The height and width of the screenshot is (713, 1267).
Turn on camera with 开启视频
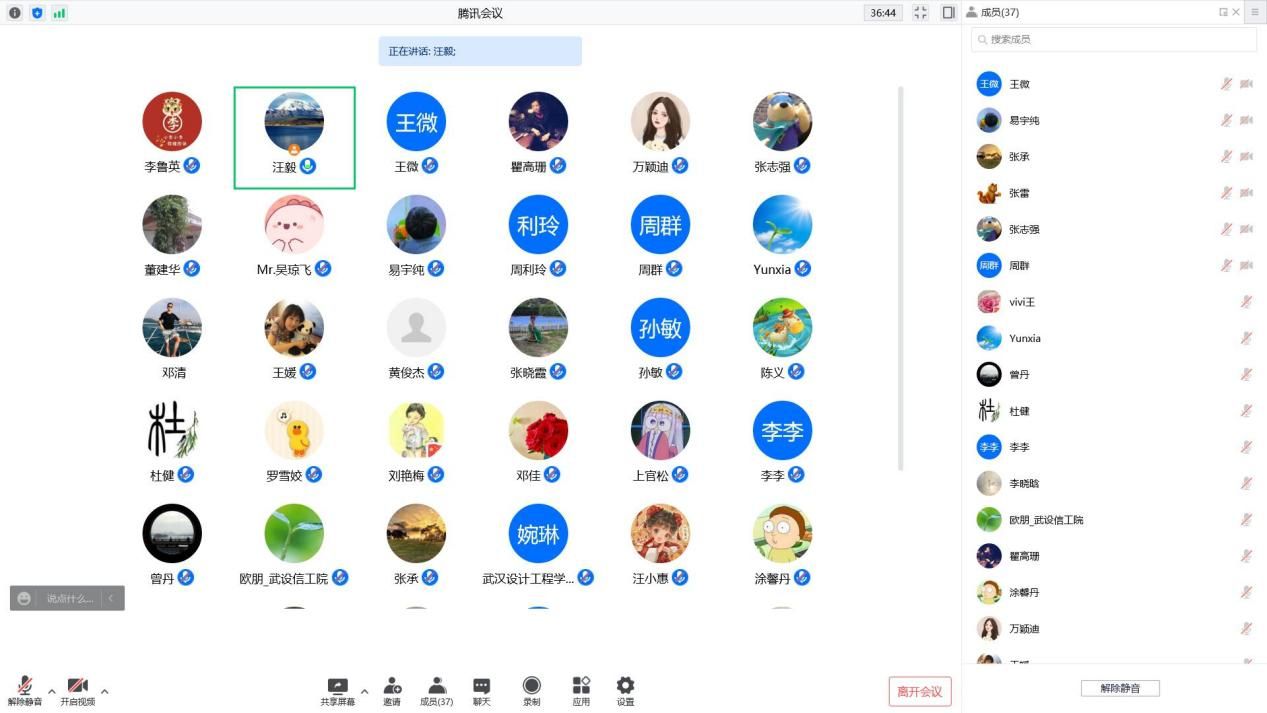click(77, 686)
